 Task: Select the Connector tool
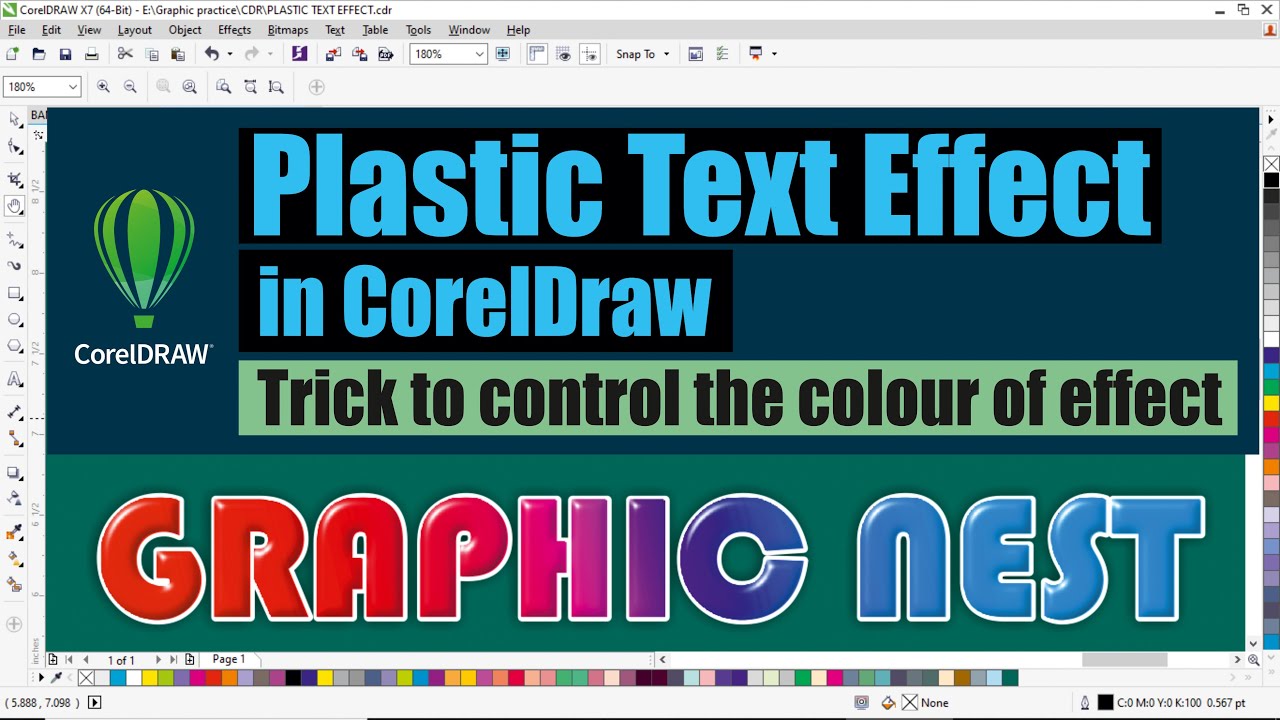(15, 438)
